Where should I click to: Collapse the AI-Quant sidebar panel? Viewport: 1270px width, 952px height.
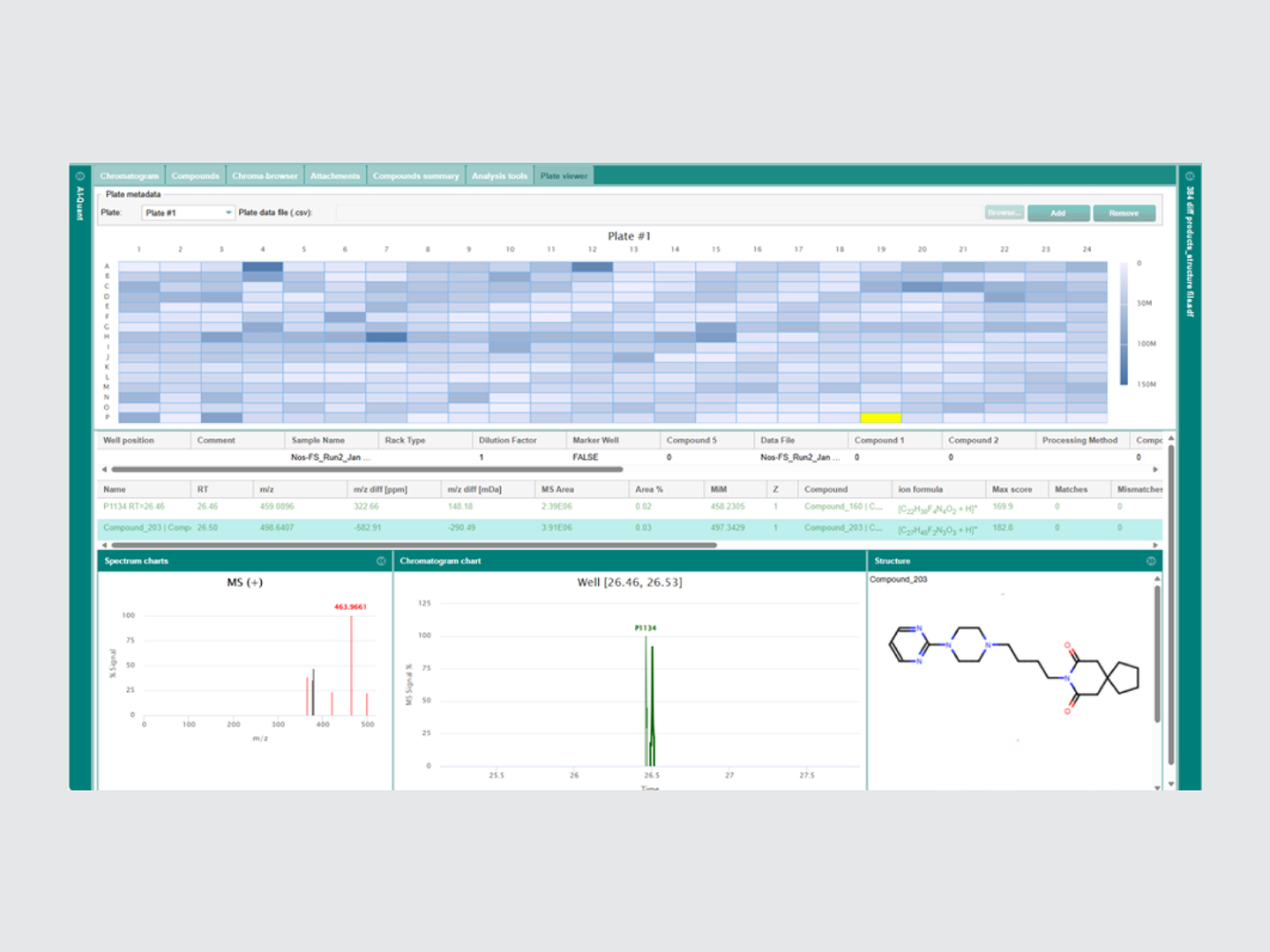click(80, 174)
